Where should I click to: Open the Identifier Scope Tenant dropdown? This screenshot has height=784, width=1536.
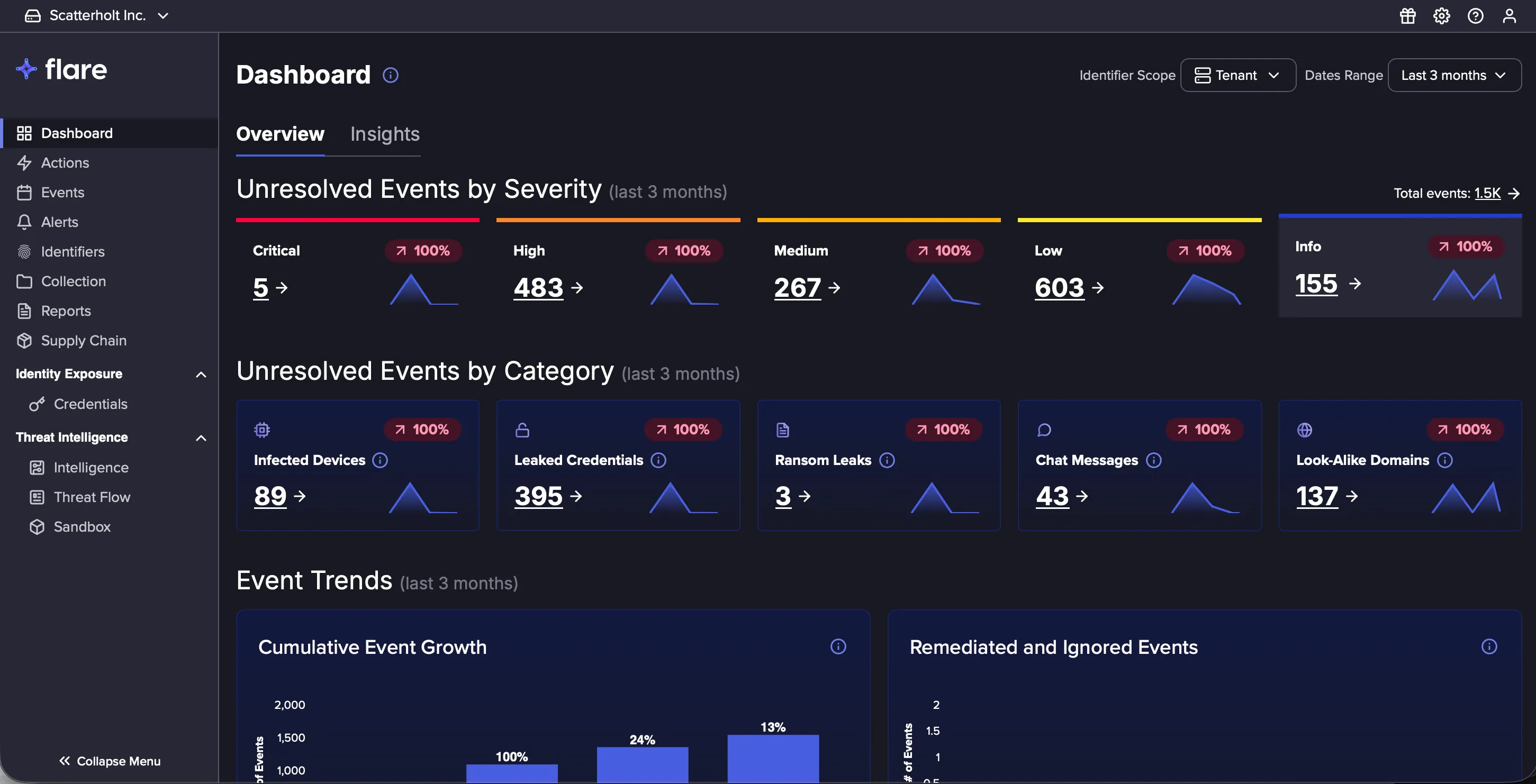click(x=1238, y=75)
